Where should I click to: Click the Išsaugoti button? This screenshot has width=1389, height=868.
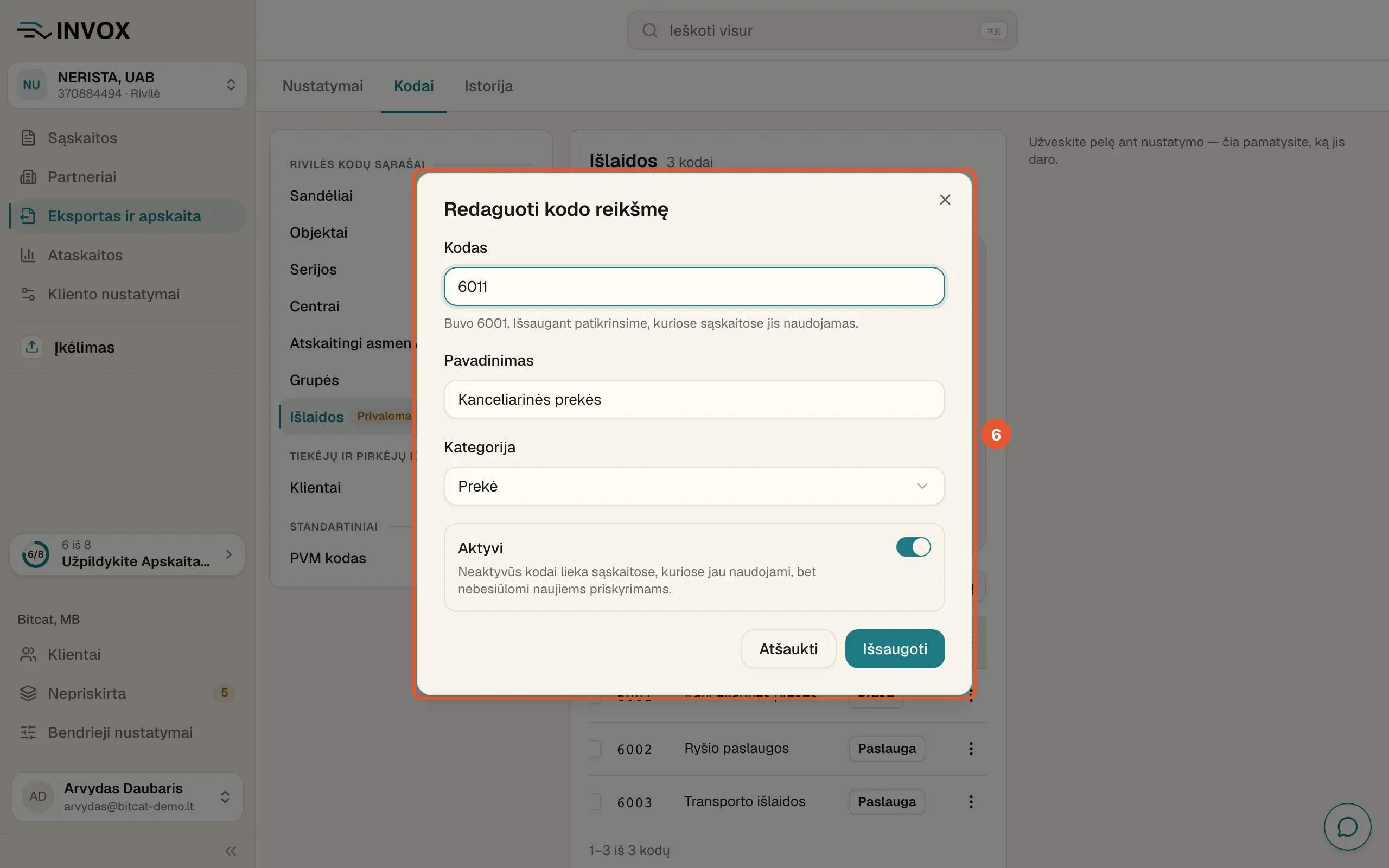(x=895, y=649)
